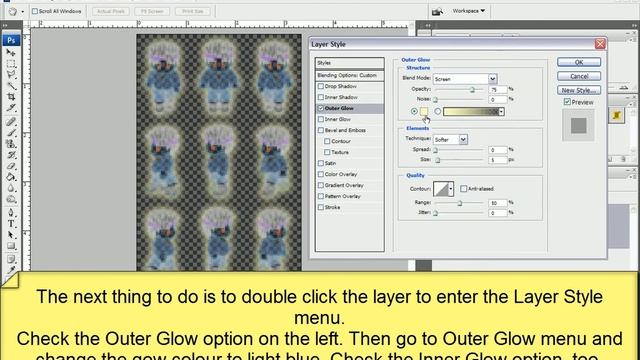Enable the Color Overlay effect
640x360 pixels.
tap(321, 174)
